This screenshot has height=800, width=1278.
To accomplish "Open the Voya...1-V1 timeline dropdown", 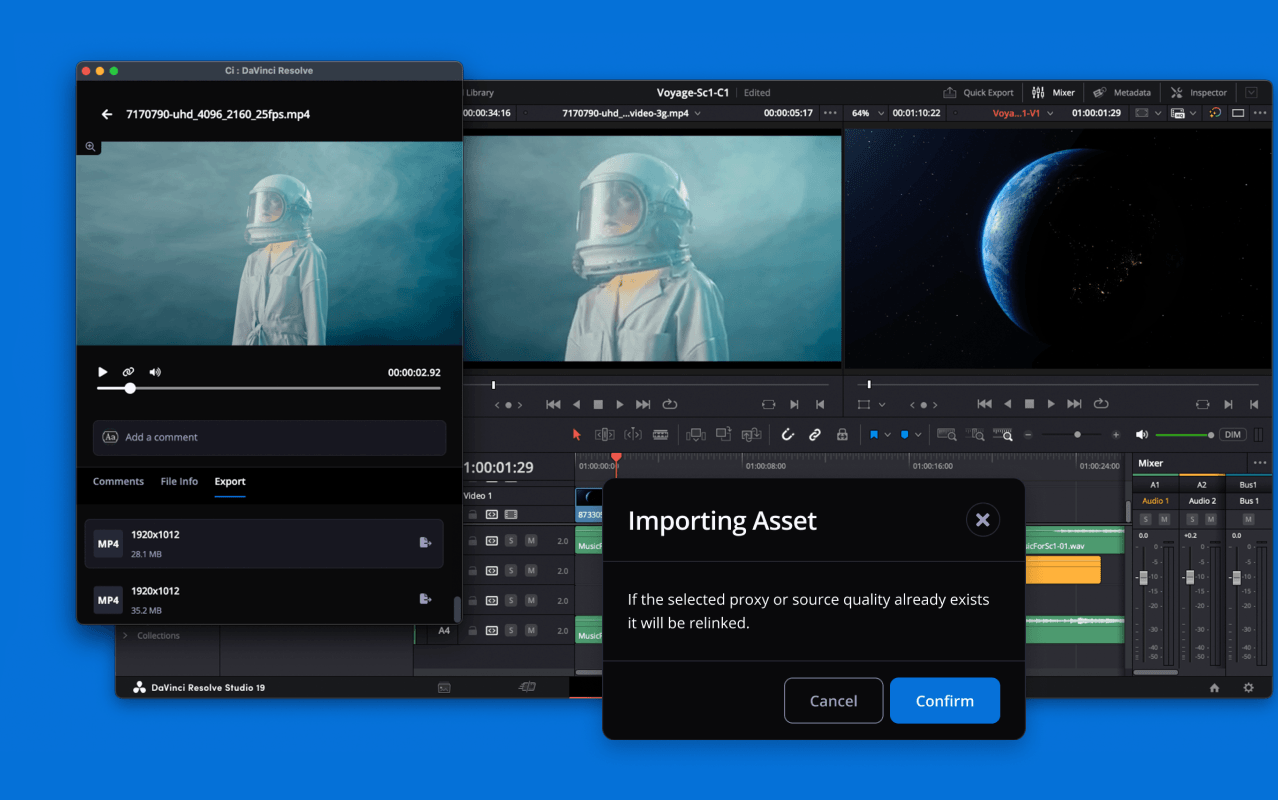I will point(1049,114).
